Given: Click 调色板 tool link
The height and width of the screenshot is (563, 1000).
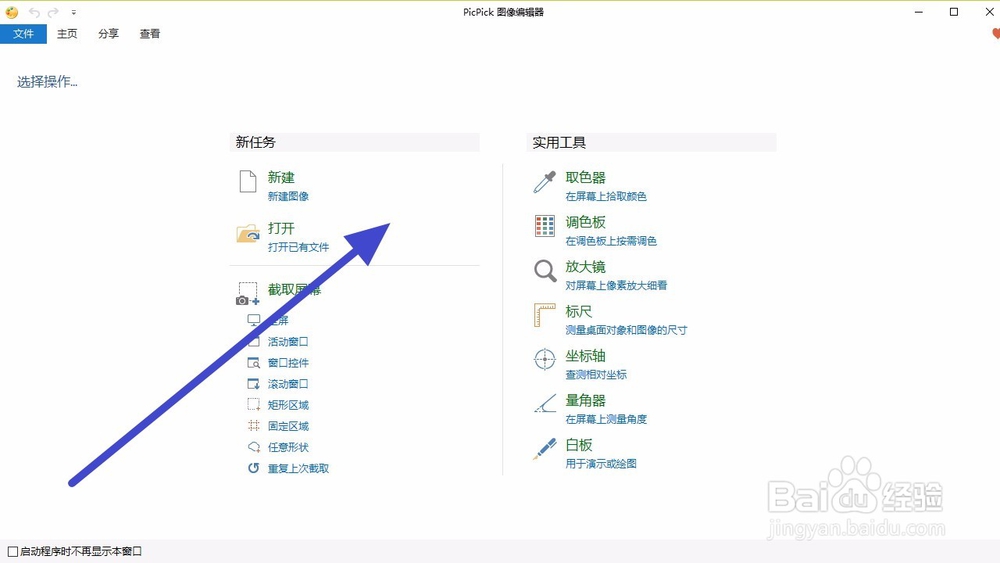Looking at the screenshot, I should tap(585, 222).
